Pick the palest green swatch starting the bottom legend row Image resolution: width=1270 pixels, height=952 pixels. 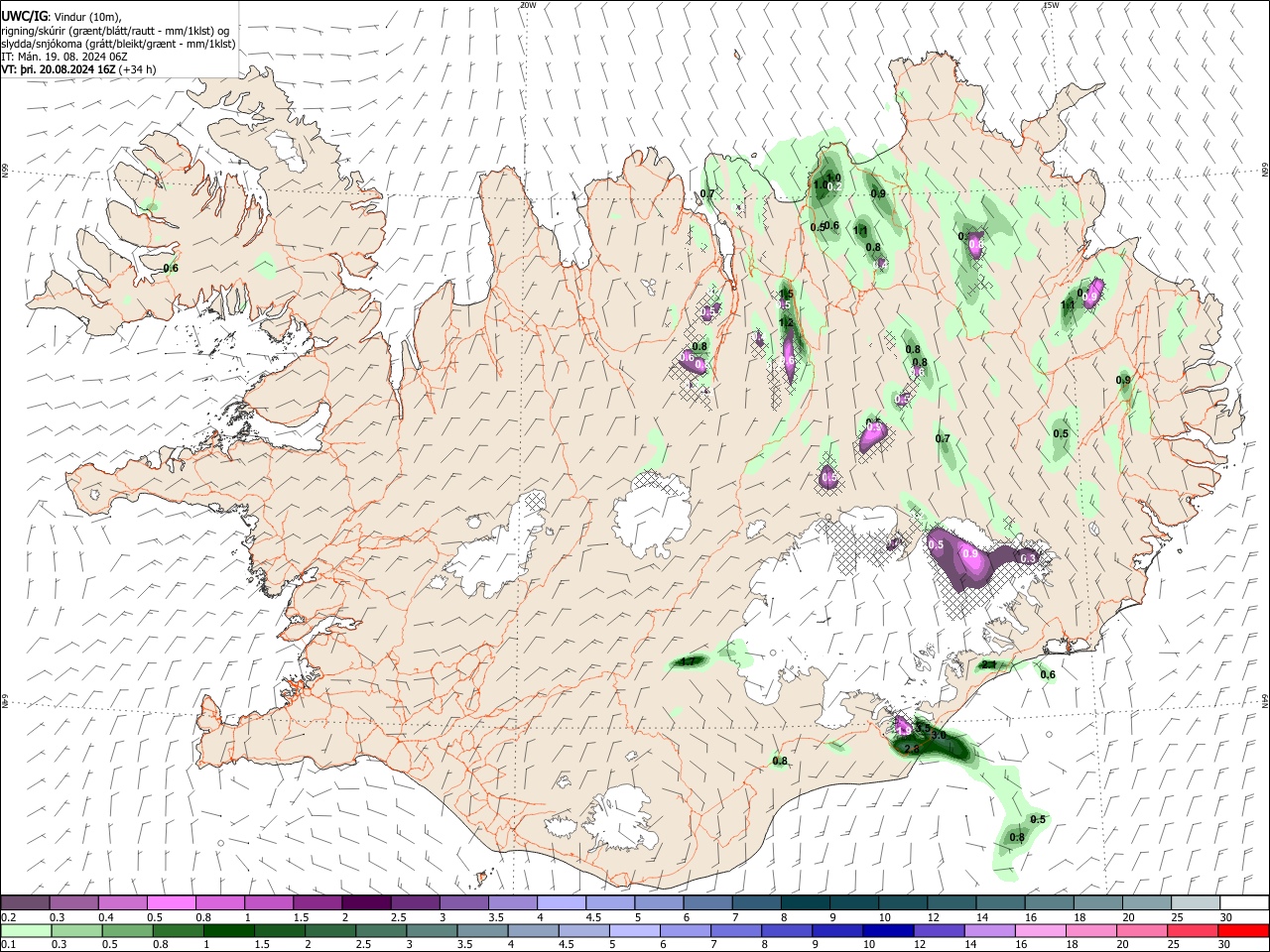25,931
